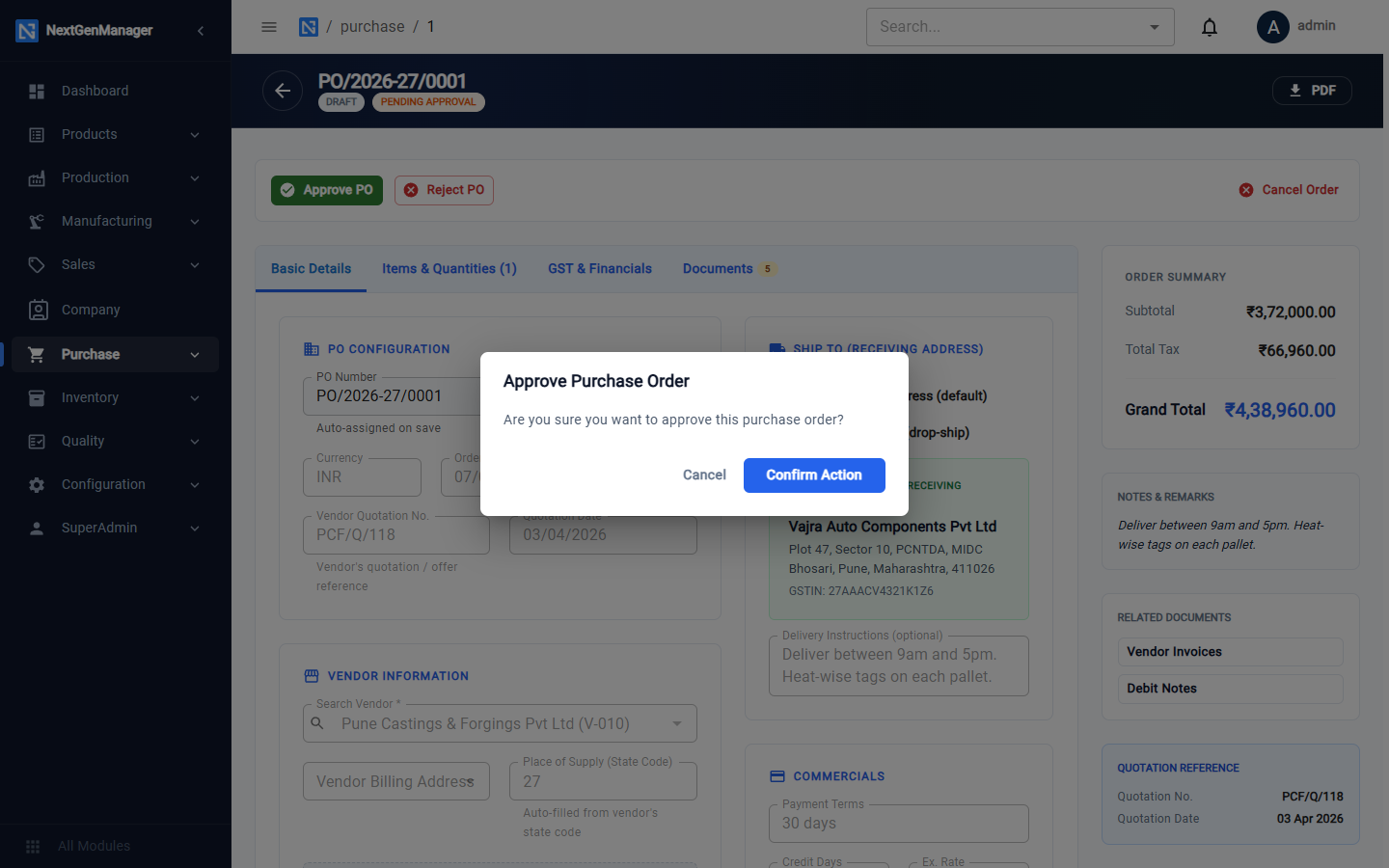1389x868 pixels.
Task: Click the Sales tag icon
Action: tap(37, 264)
